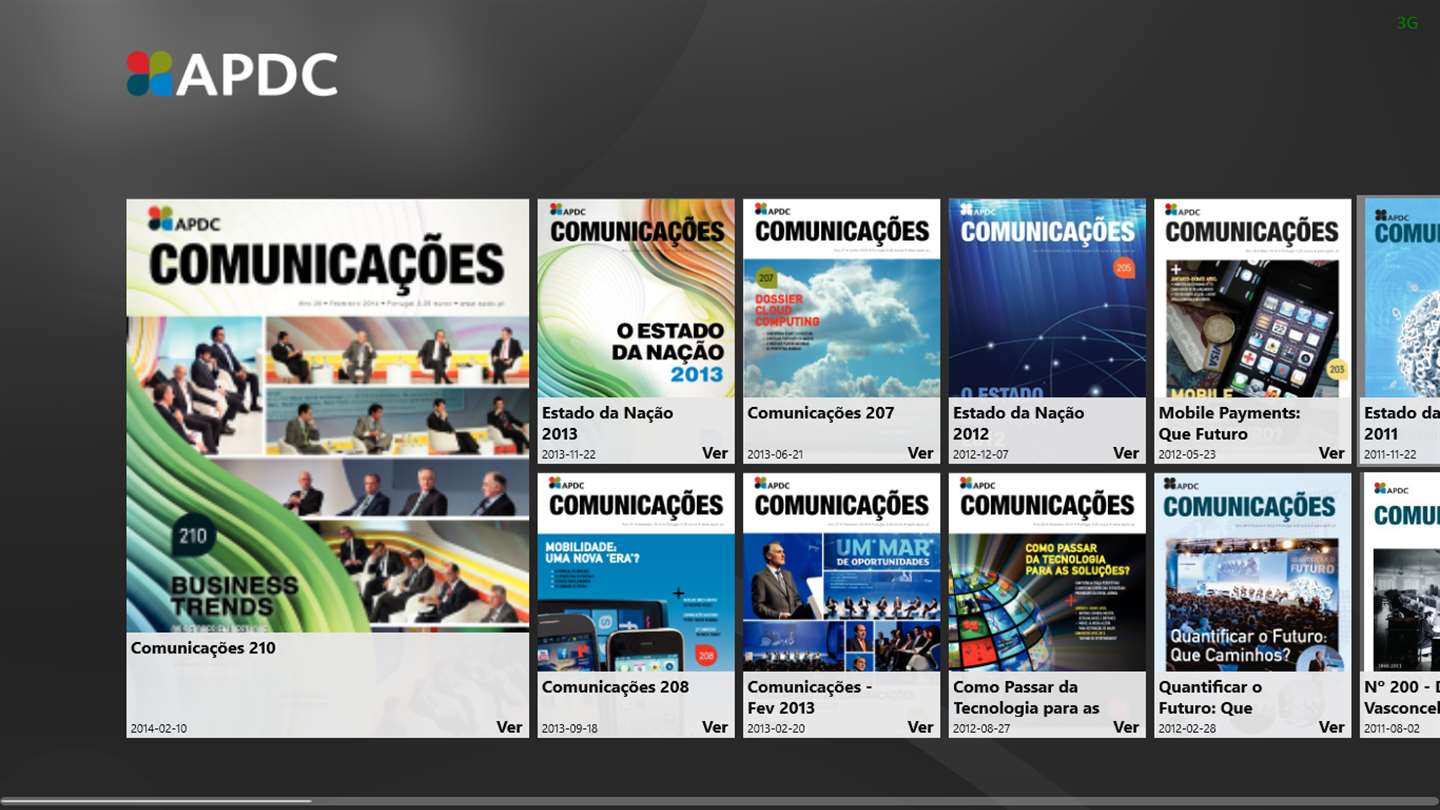Select the title Comunicações 207
1440x810 pixels.
pyautogui.click(x=821, y=413)
